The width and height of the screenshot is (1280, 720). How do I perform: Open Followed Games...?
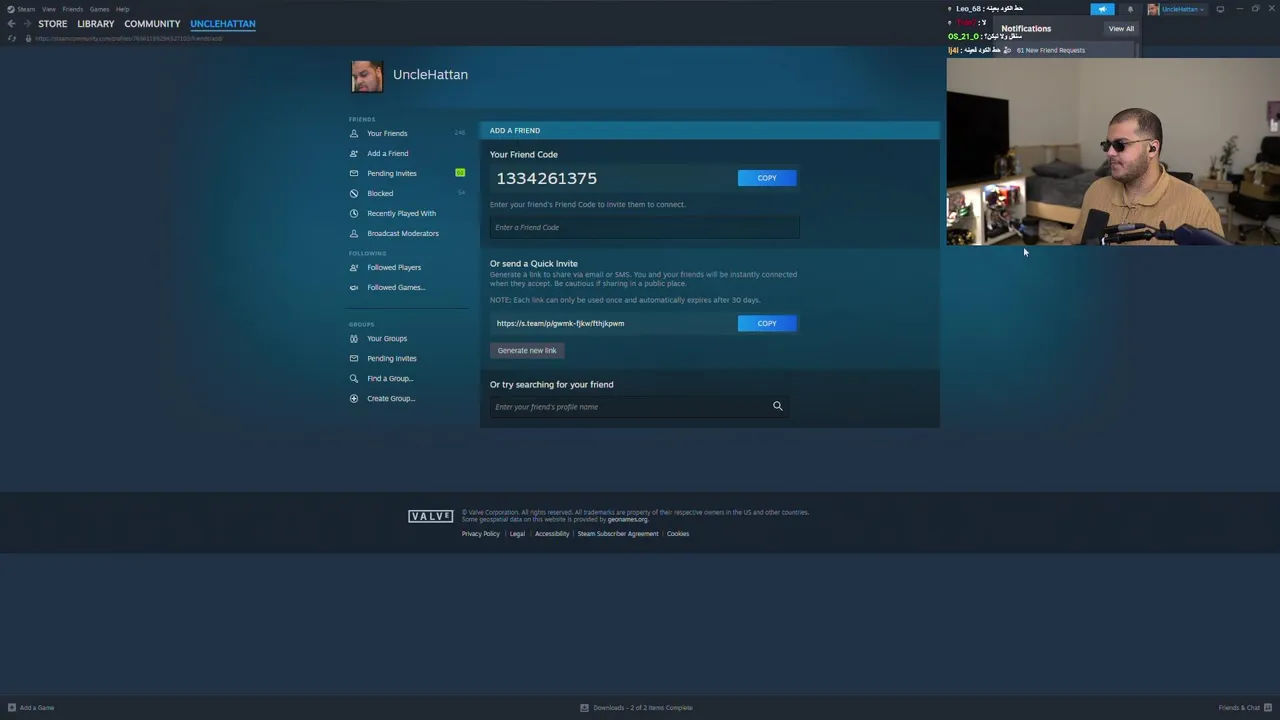(396, 288)
